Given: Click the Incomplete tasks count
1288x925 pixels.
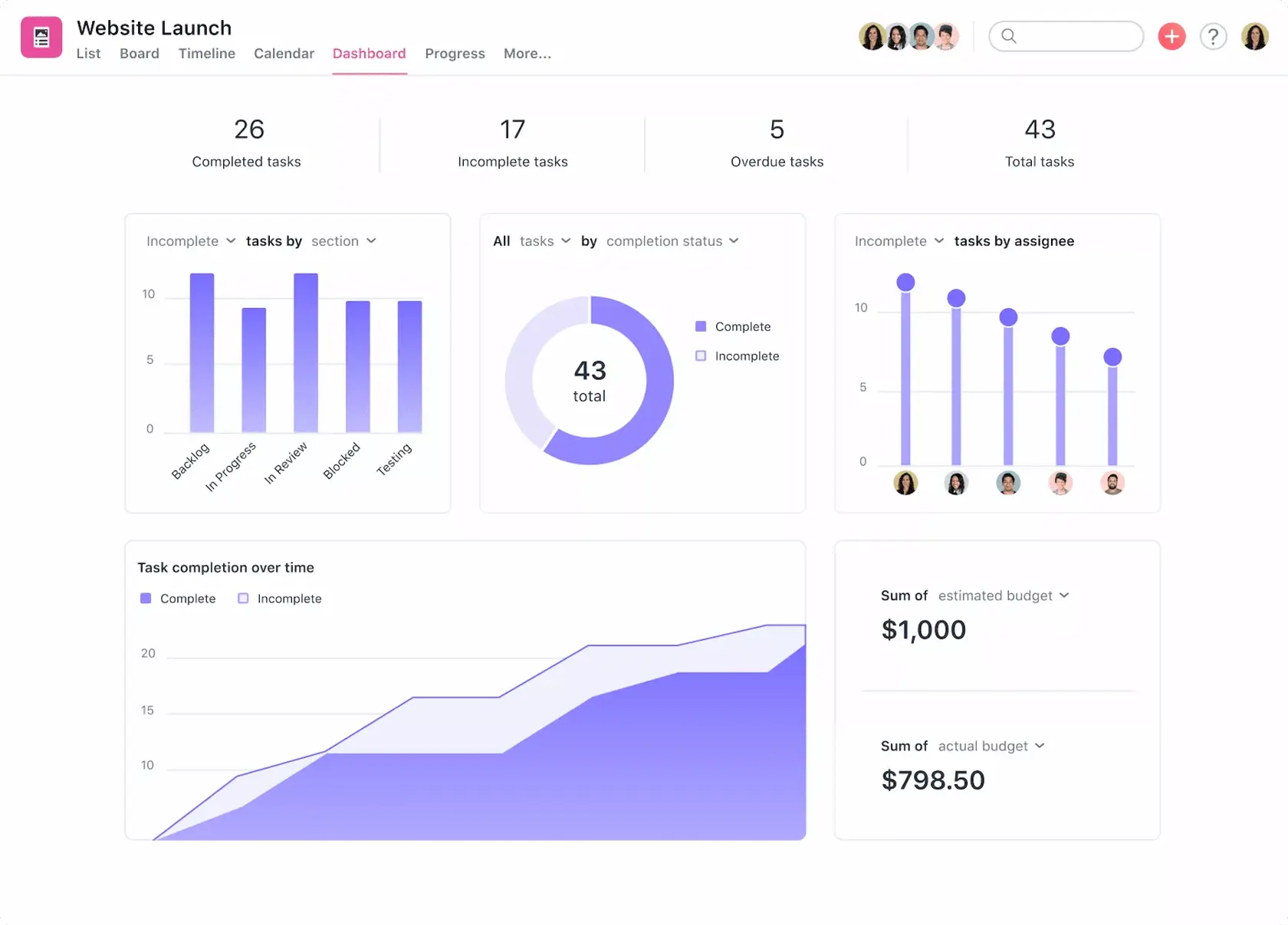Looking at the screenshot, I should [x=512, y=130].
